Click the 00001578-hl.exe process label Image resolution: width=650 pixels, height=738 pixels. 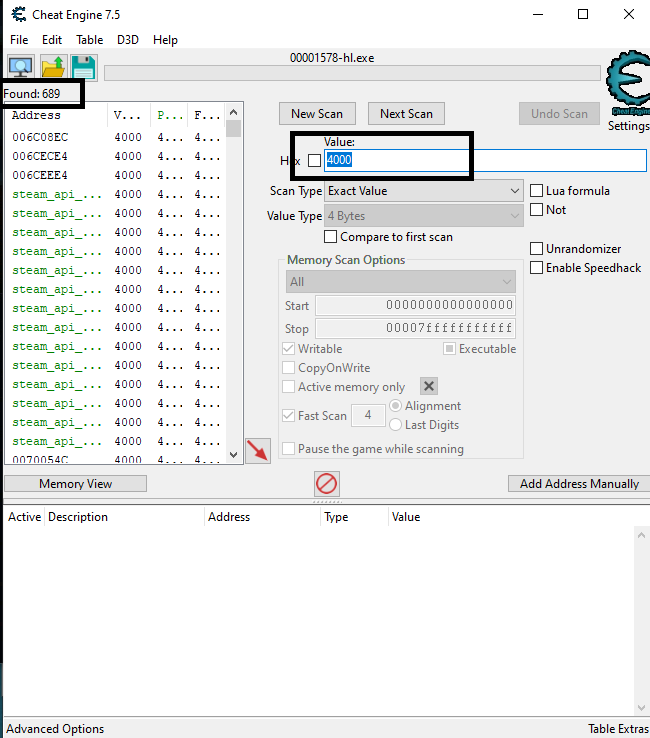pos(332,58)
